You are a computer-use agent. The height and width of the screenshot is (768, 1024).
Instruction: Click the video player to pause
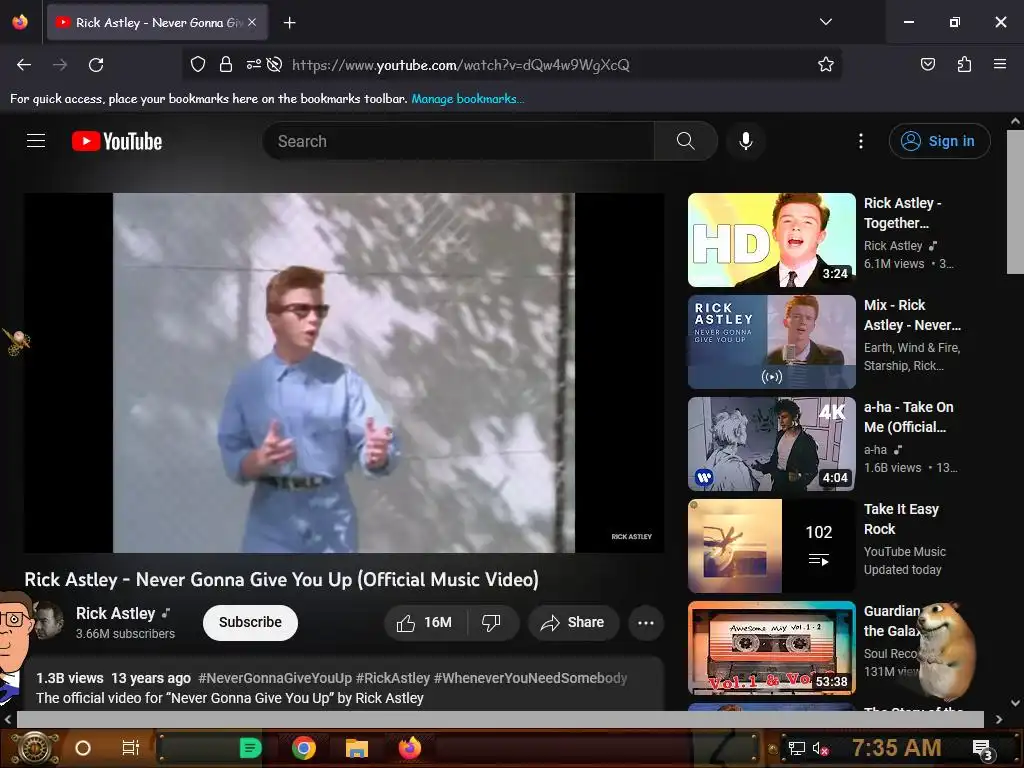click(344, 373)
